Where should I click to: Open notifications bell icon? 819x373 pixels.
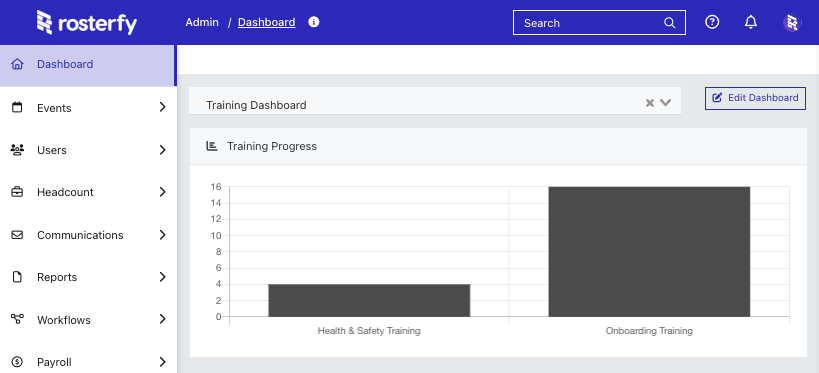751,22
